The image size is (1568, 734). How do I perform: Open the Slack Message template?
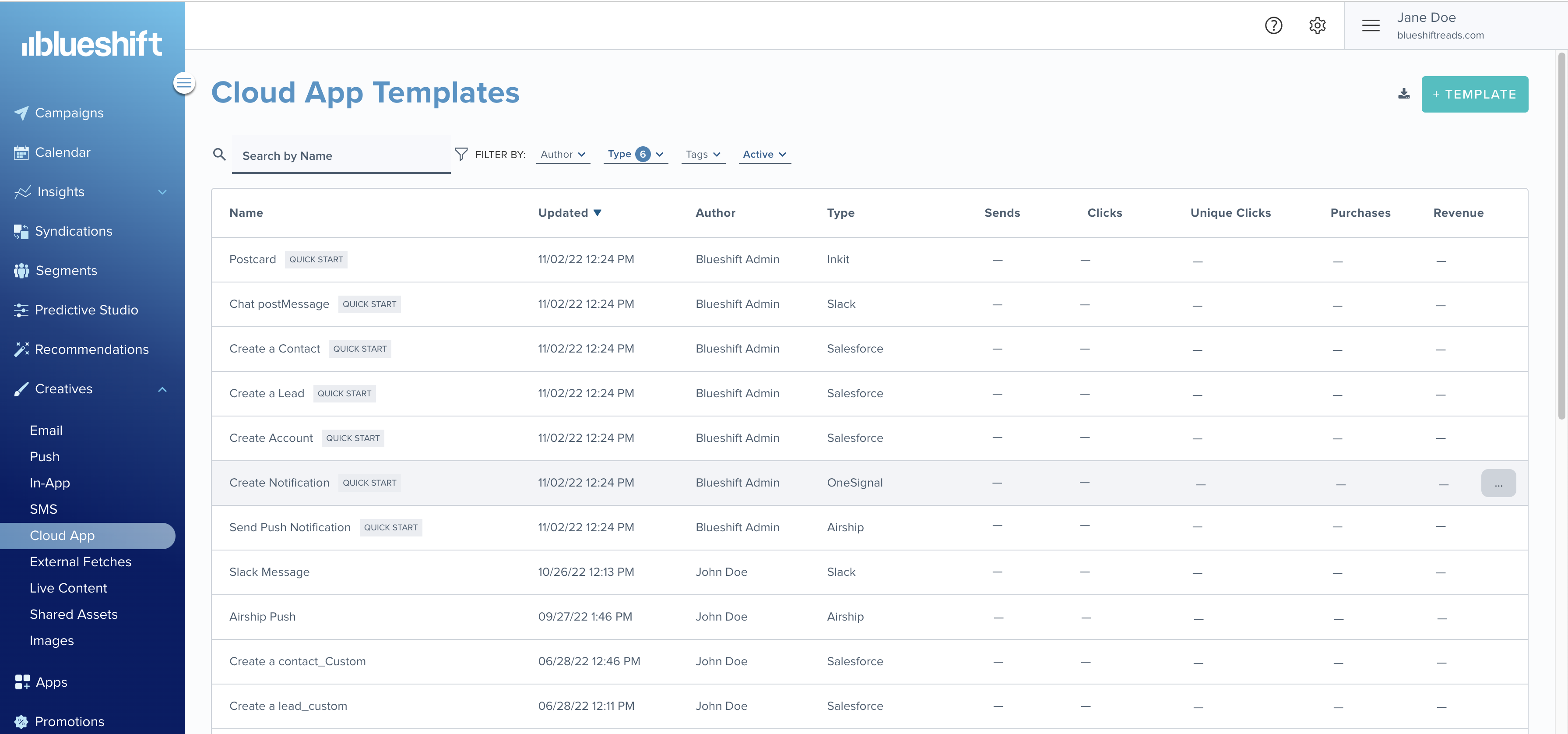[x=269, y=572]
